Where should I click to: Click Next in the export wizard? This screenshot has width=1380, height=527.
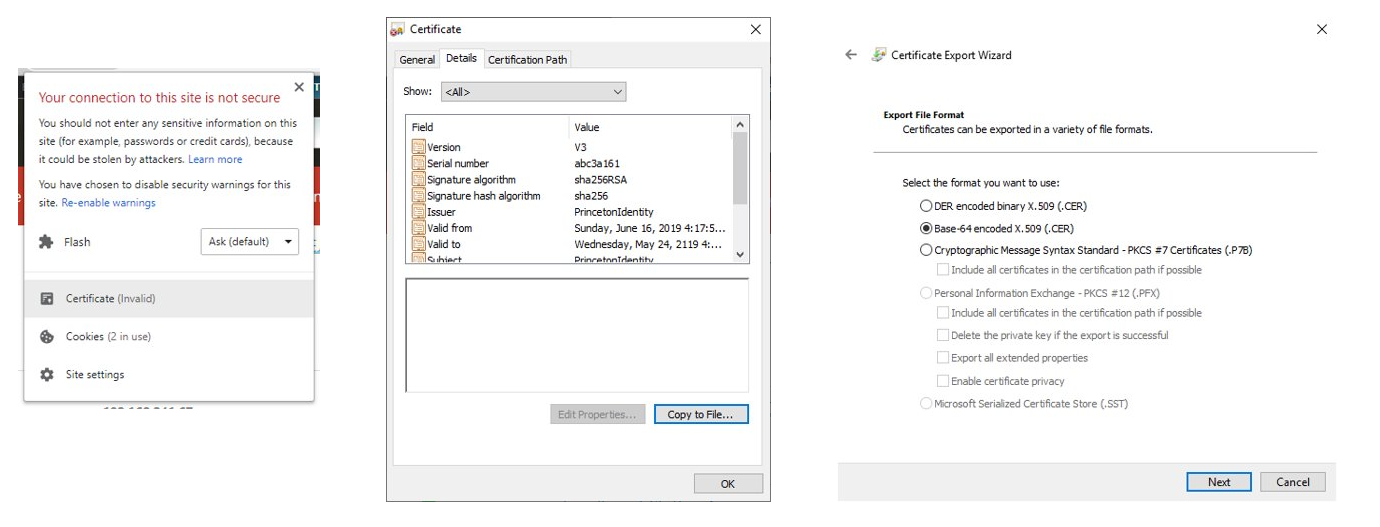point(1219,482)
